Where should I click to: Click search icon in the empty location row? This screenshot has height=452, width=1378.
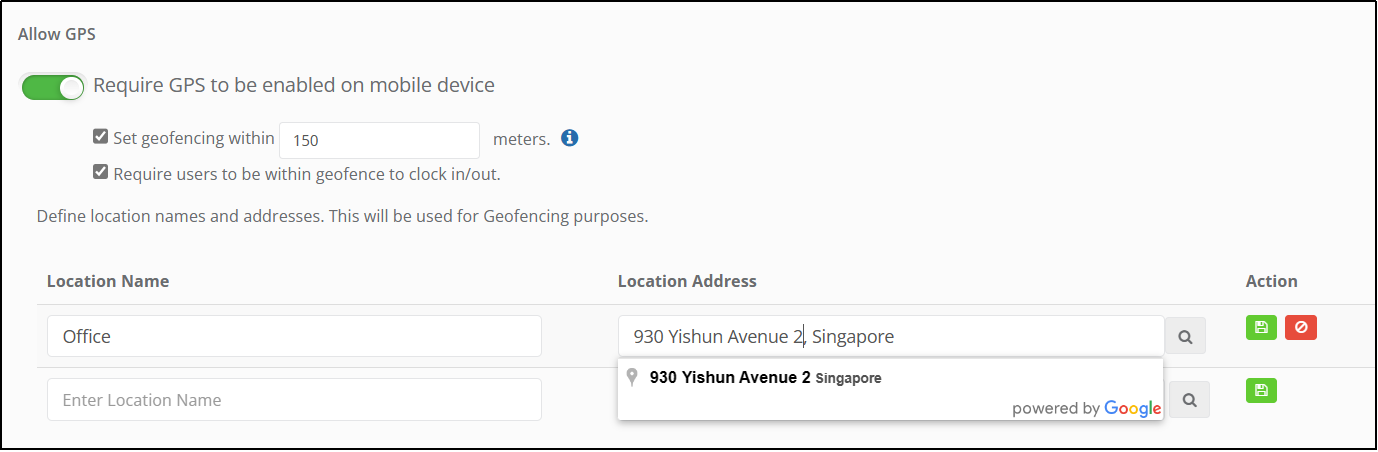click(1189, 399)
